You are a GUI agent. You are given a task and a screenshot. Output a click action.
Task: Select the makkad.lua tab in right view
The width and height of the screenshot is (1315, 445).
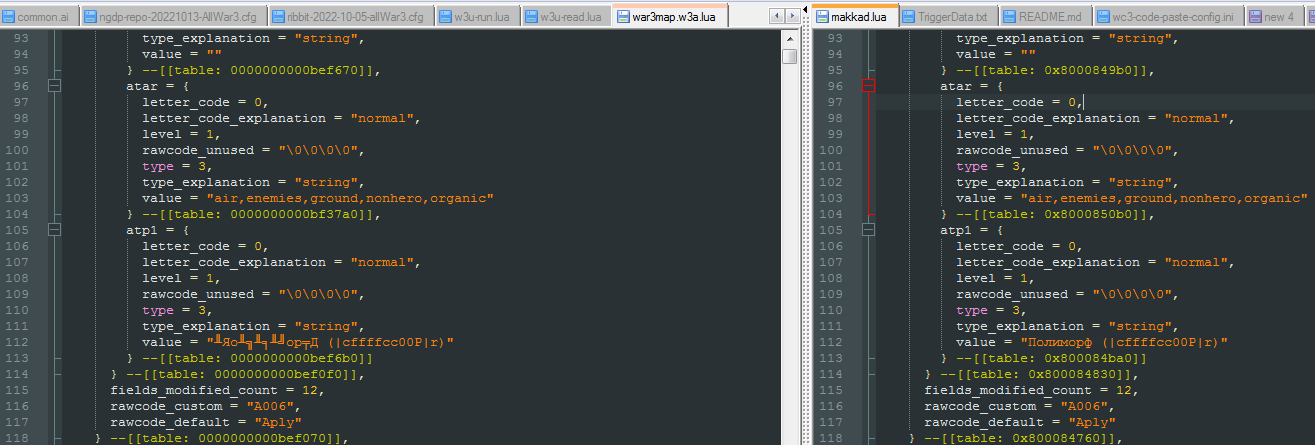pos(853,16)
